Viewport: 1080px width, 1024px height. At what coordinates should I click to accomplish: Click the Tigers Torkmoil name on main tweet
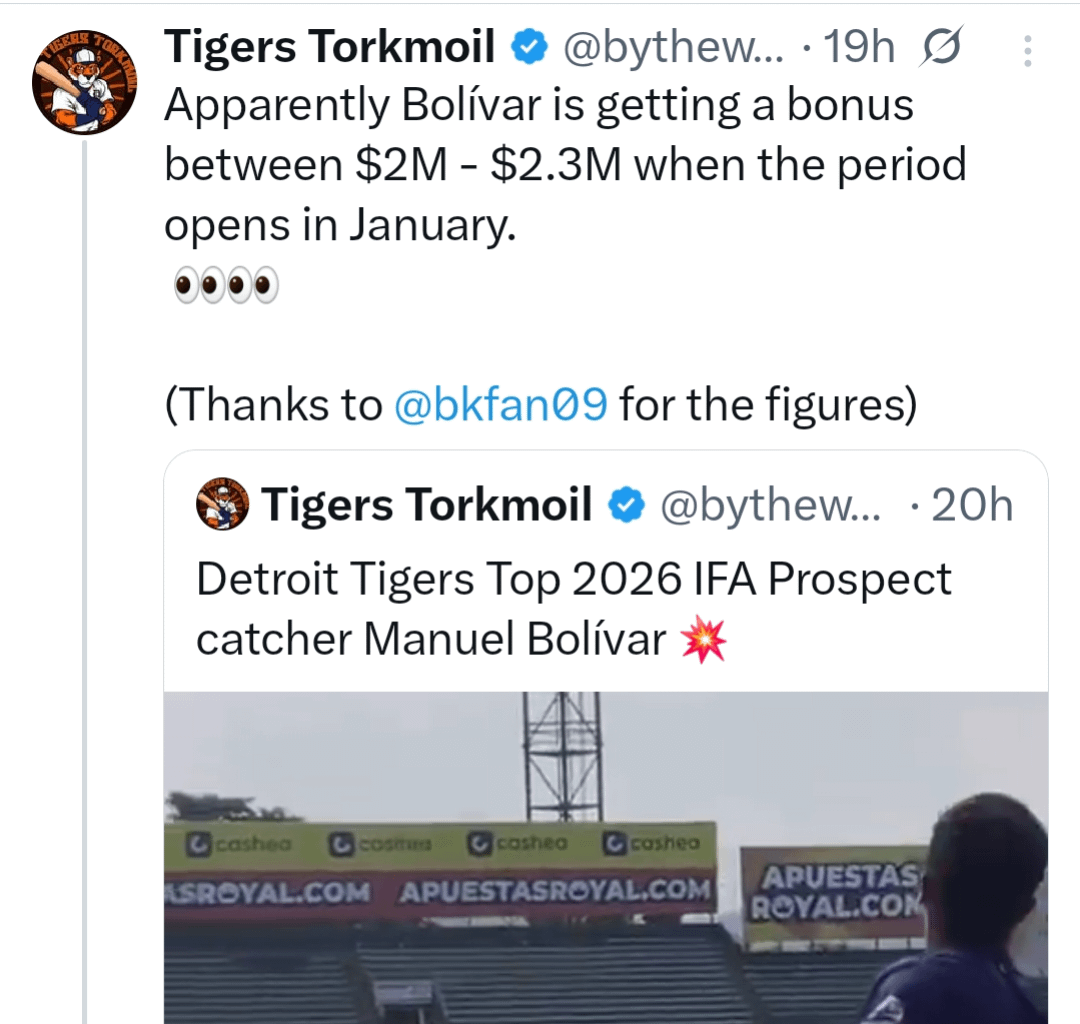point(329,46)
